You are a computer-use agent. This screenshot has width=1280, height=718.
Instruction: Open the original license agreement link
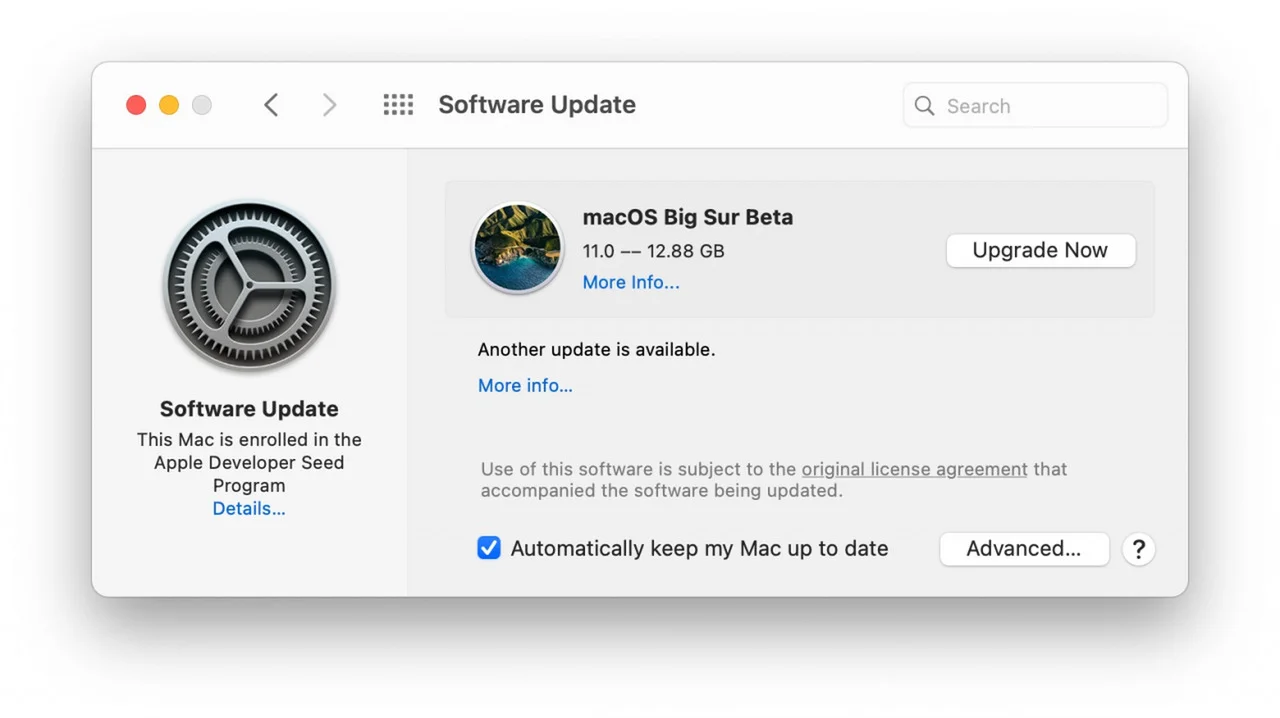tap(914, 469)
